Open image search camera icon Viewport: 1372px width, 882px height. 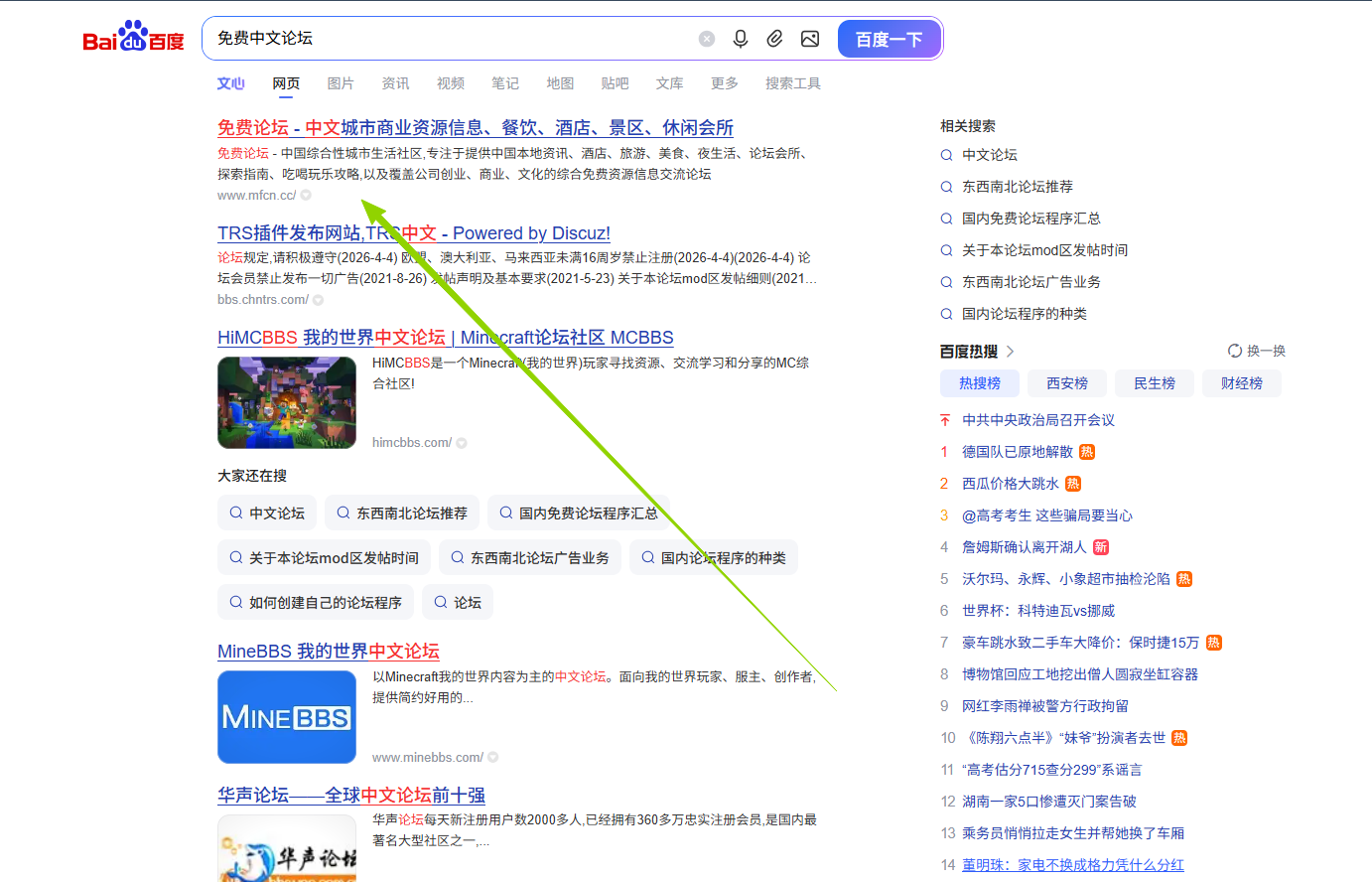[x=810, y=39]
